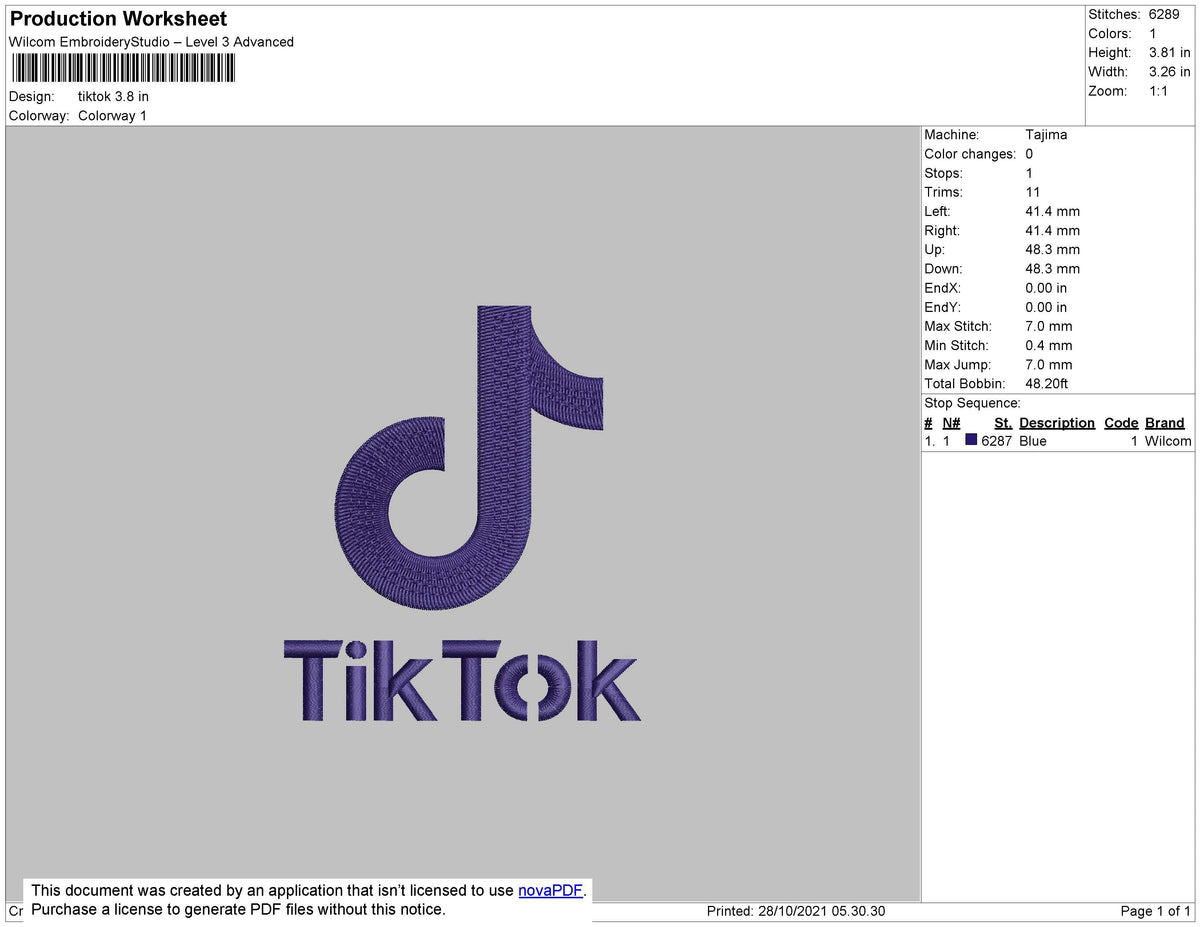Select the 'Wilcom' brand cell
The width and height of the screenshot is (1200, 927).
tap(1168, 441)
